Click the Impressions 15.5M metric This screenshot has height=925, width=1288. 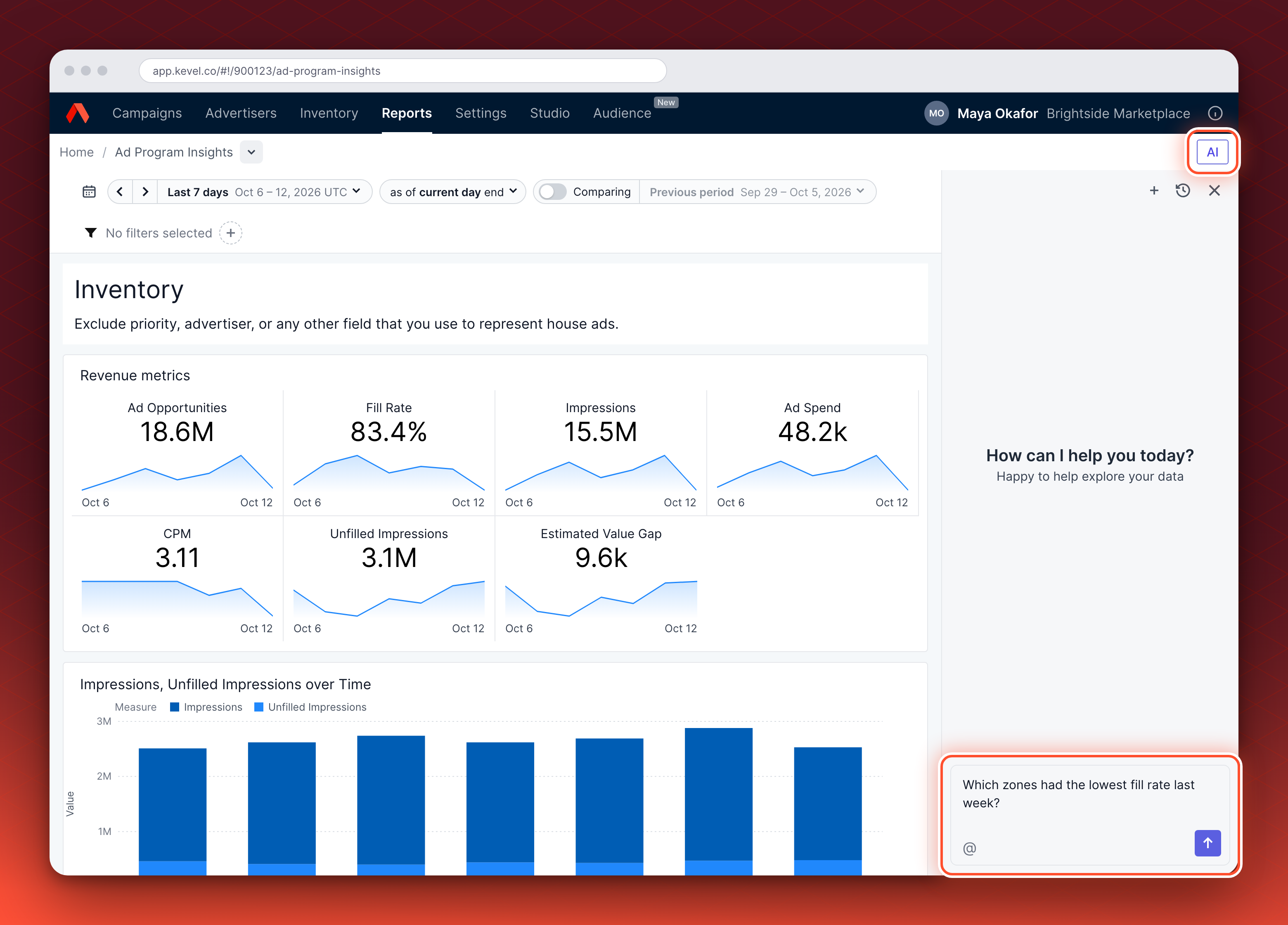point(601,452)
